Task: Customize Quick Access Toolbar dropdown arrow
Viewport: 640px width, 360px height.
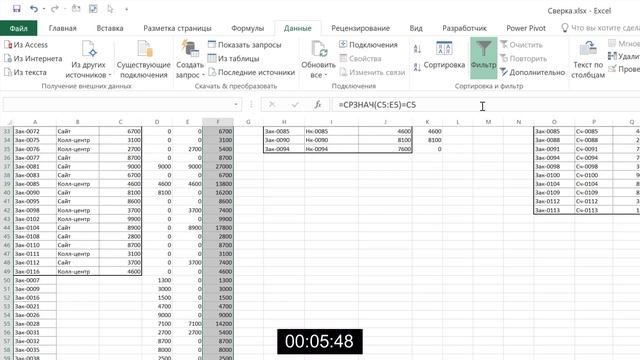Action: click(x=127, y=9)
